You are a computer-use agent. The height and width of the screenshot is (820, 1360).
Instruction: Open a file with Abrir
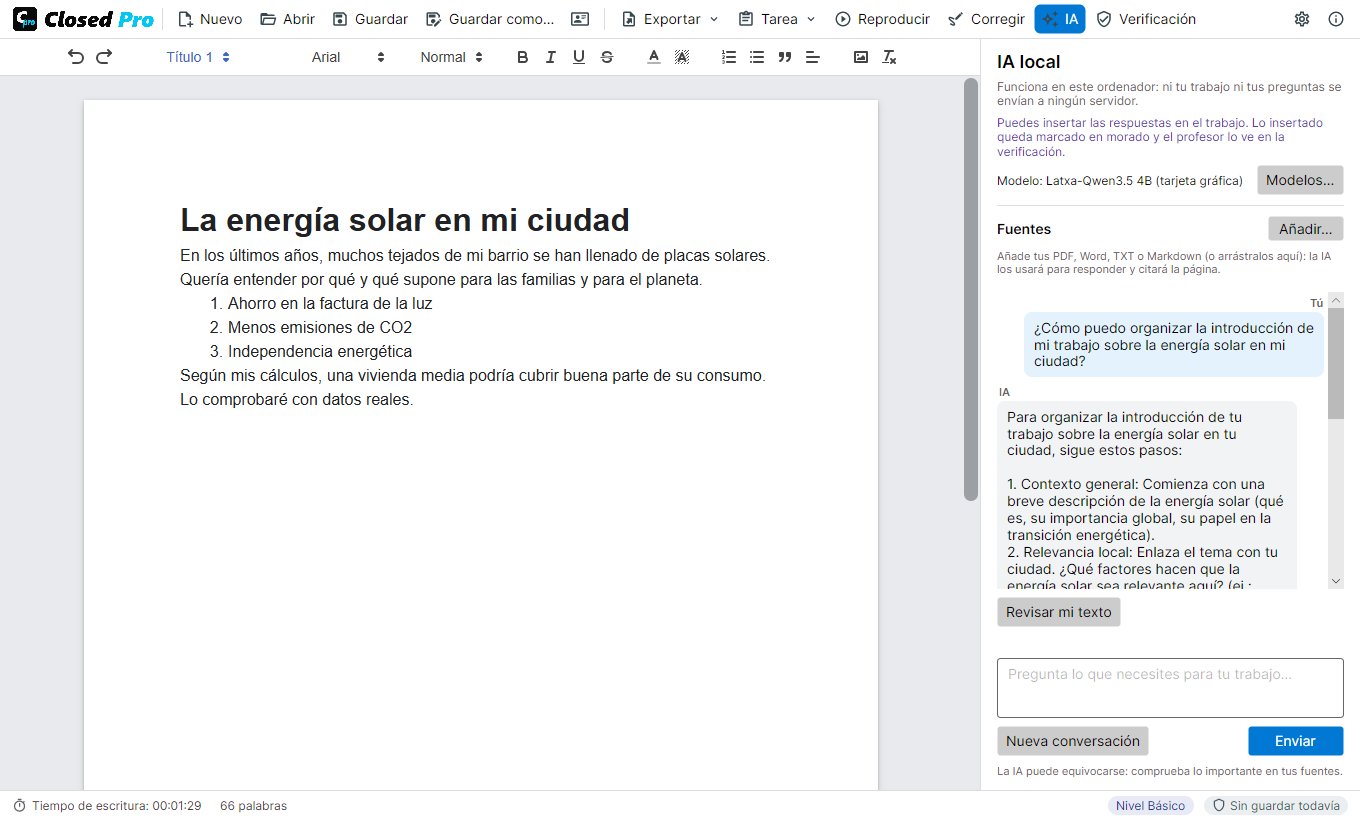click(x=287, y=19)
